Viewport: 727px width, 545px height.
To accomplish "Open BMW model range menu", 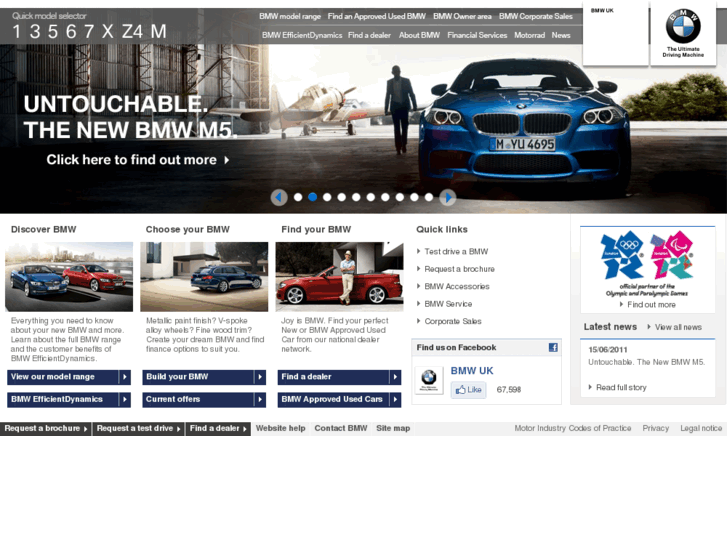I will tap(290, 16).
